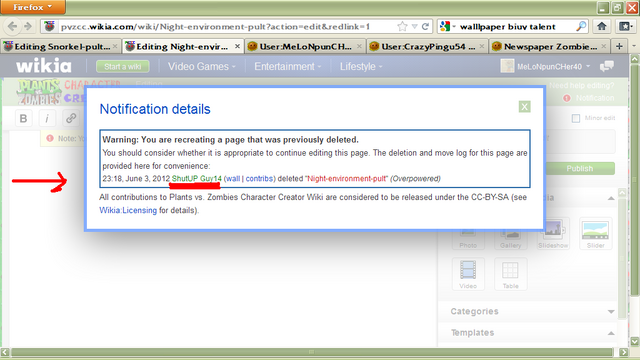640x360 pixels.
Task: Open URL history dropdown arrow in address bar
Action: tap(414, 27)
